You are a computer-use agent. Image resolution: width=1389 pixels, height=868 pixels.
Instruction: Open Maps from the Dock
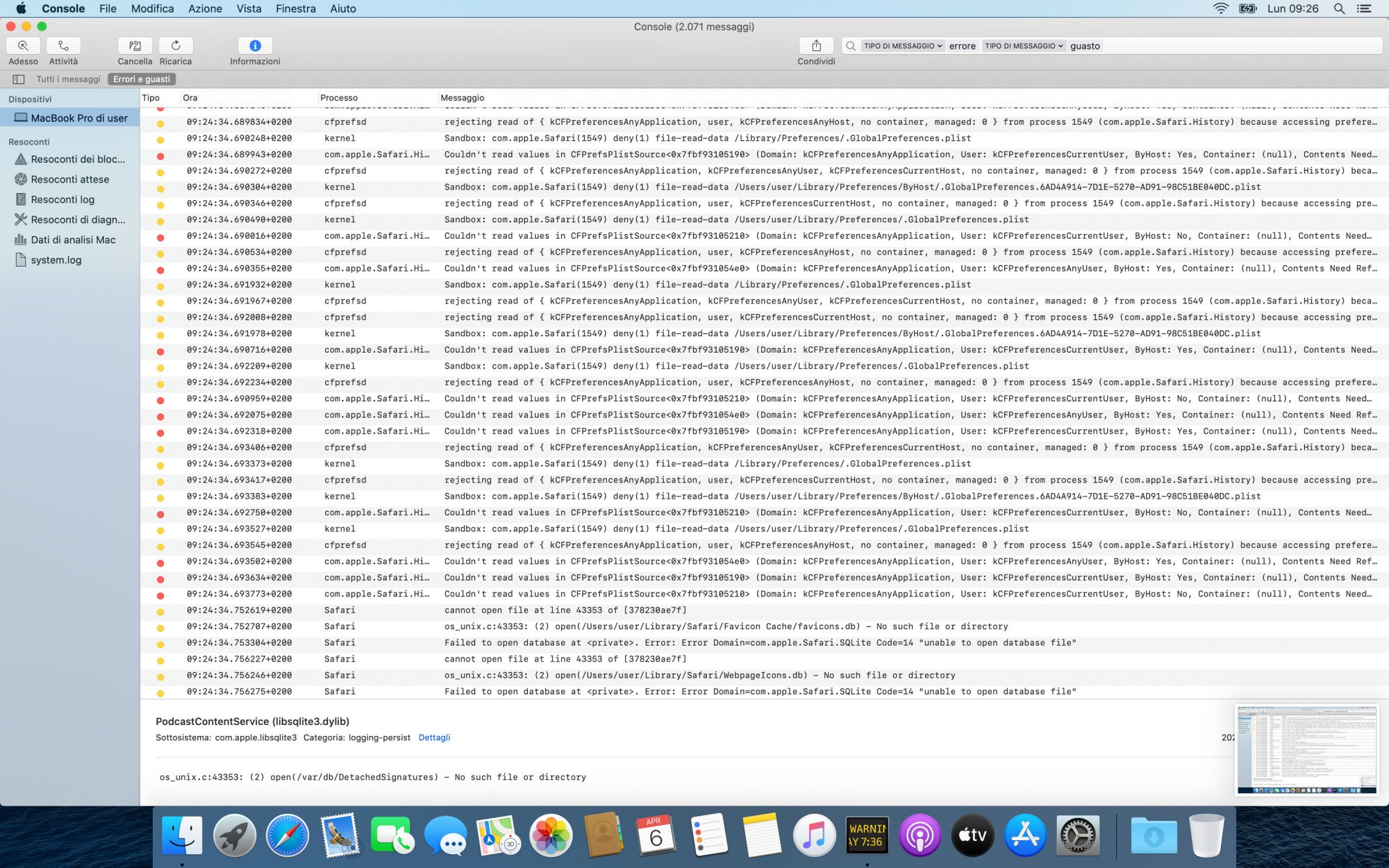498,835
